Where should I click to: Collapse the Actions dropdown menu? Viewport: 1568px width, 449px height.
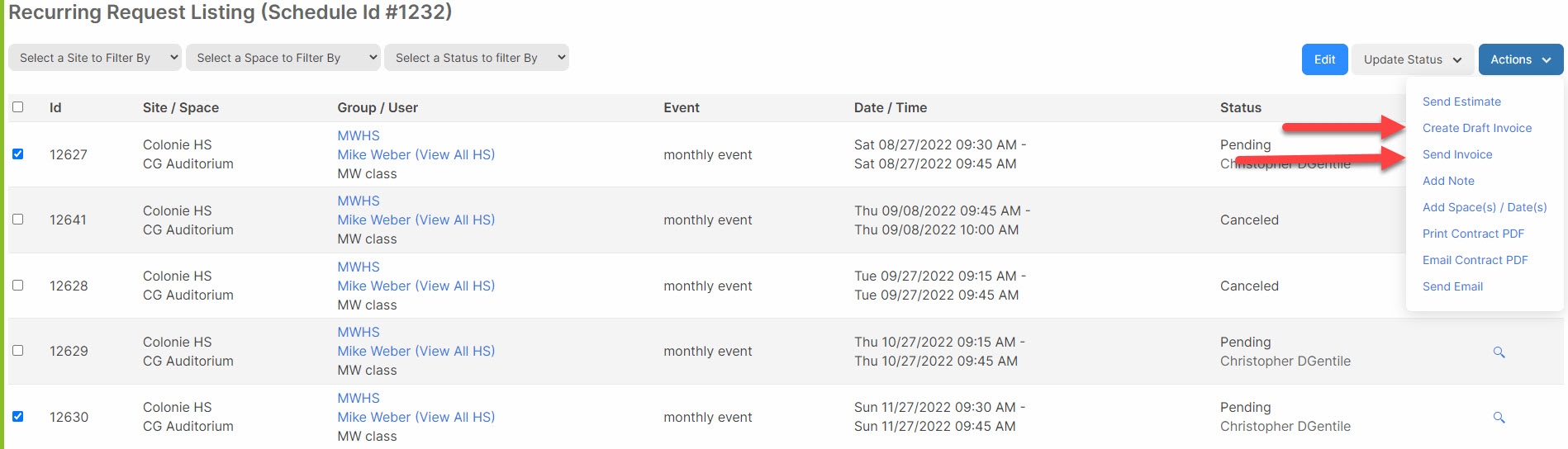1521,59
